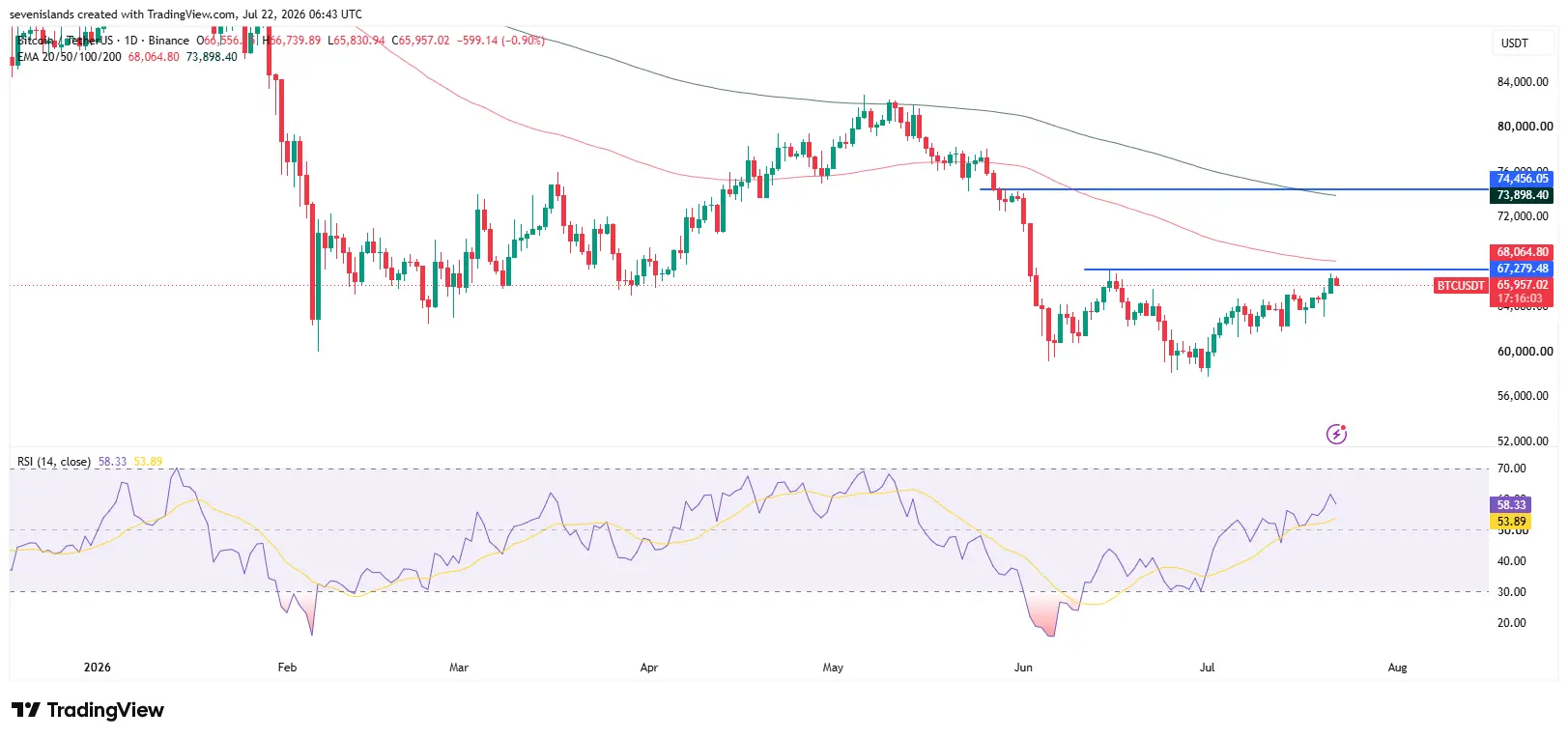Click the purple 58.33 RSI label

click(x=1511, y=504)
